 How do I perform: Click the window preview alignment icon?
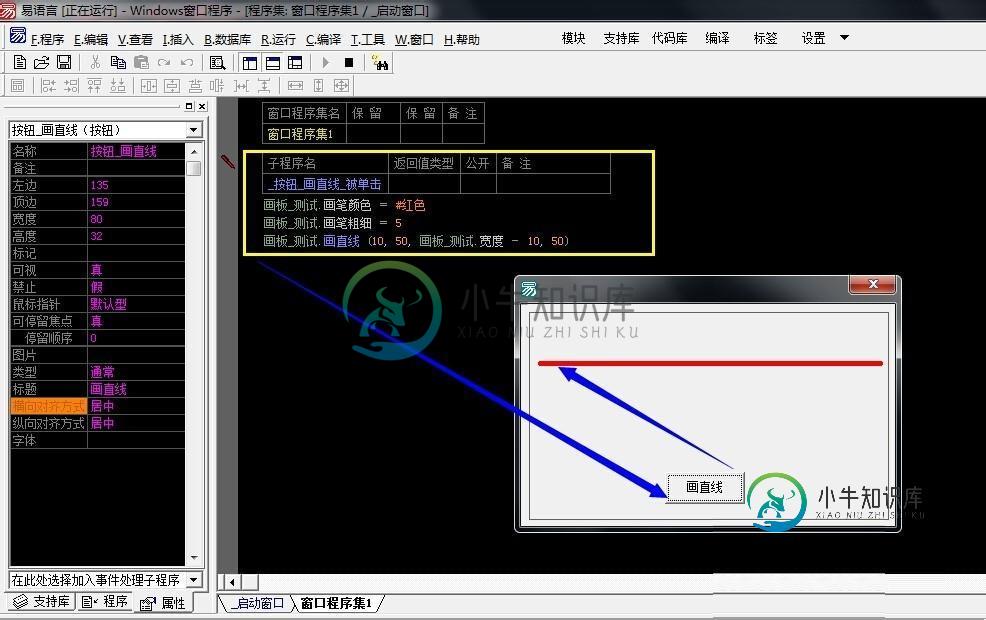click(x=18, y=86)
